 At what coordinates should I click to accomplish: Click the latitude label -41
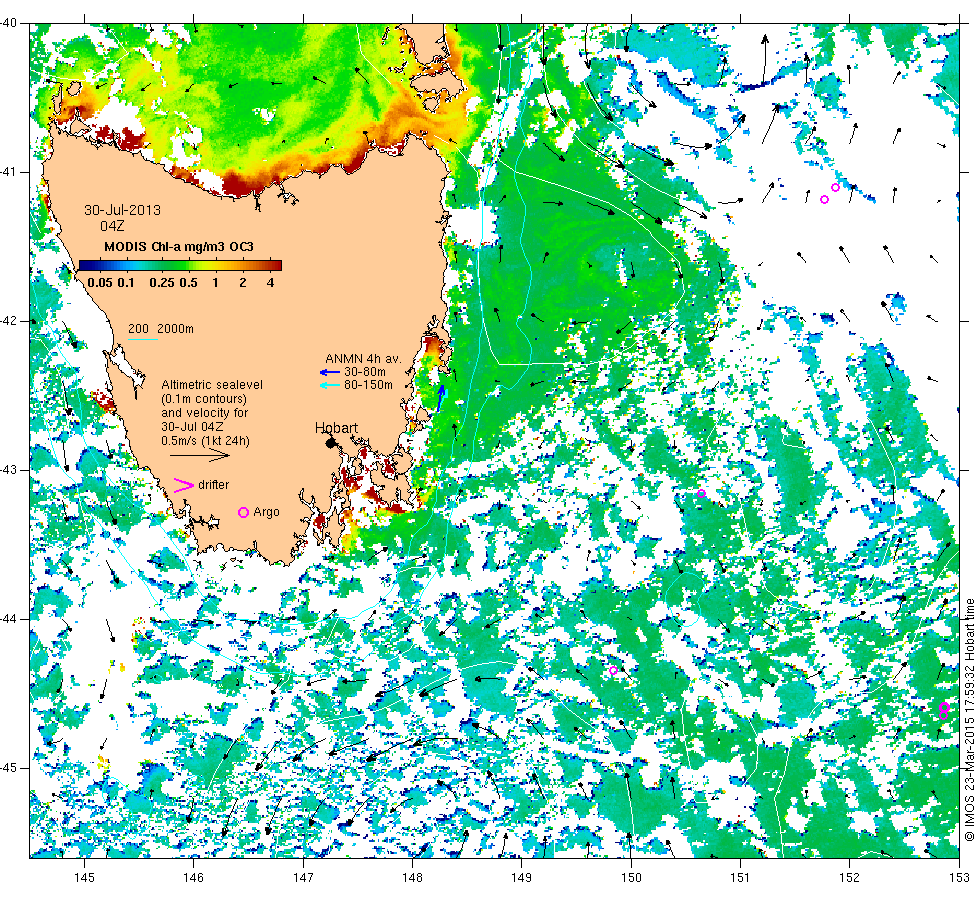pos(9,172)
